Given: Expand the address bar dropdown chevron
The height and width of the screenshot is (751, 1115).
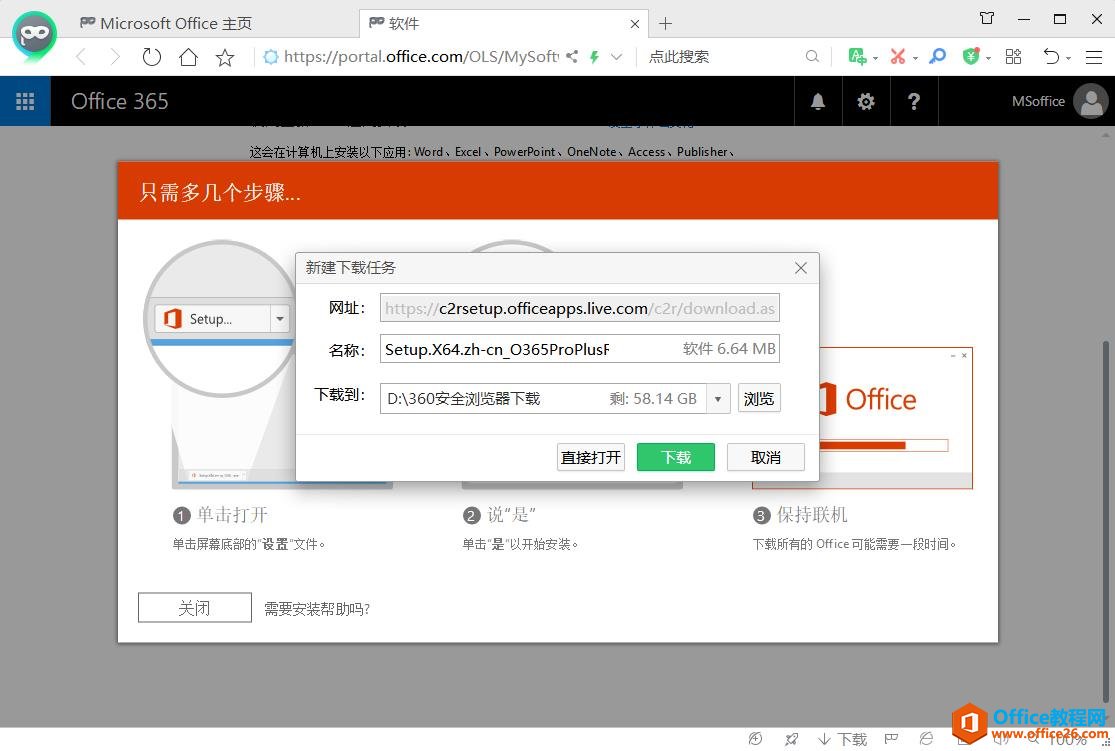Looking at the screenshot, I should click(x=617, y=57).
